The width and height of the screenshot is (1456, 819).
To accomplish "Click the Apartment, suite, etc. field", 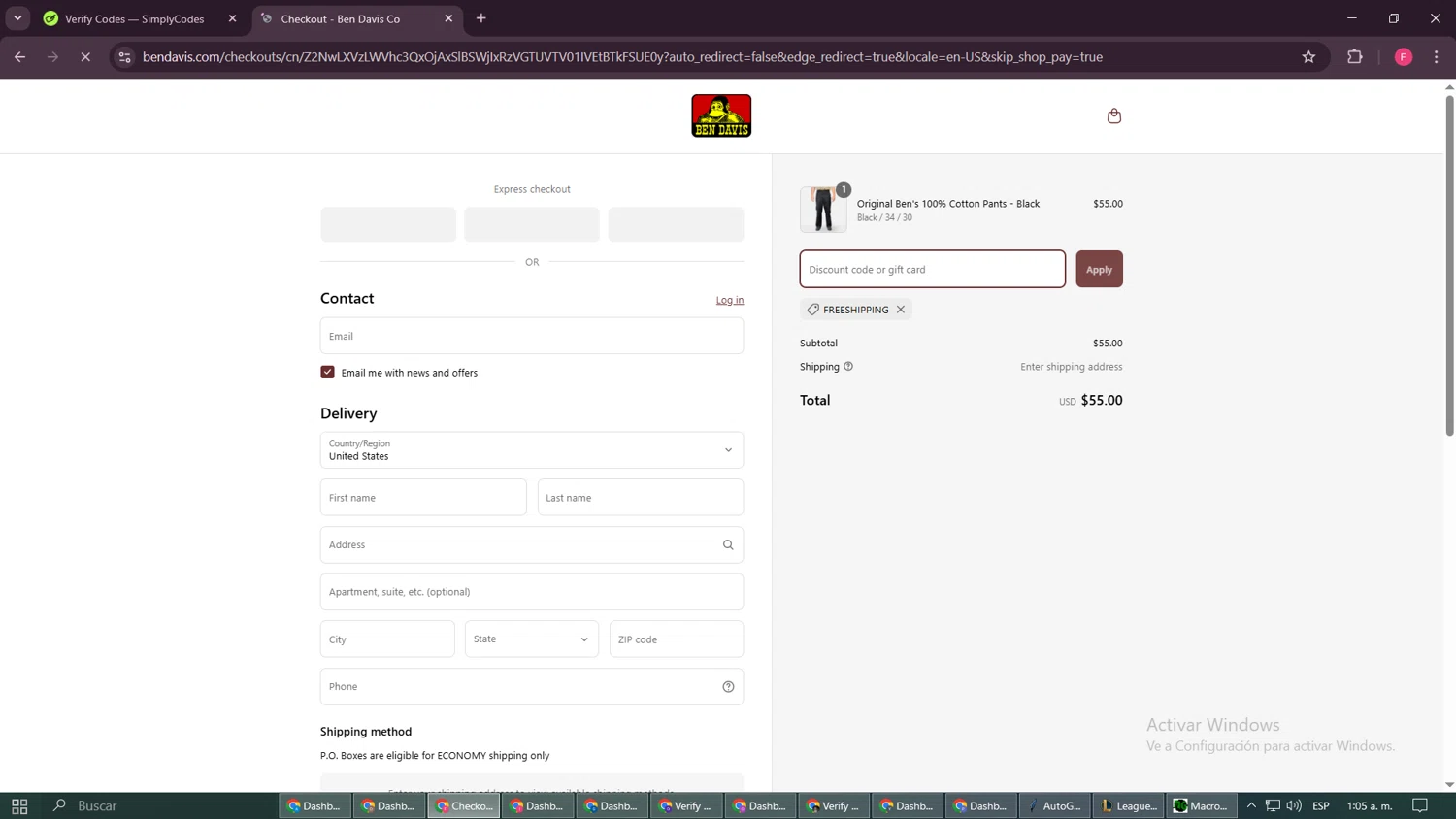I will coord(532,592).
